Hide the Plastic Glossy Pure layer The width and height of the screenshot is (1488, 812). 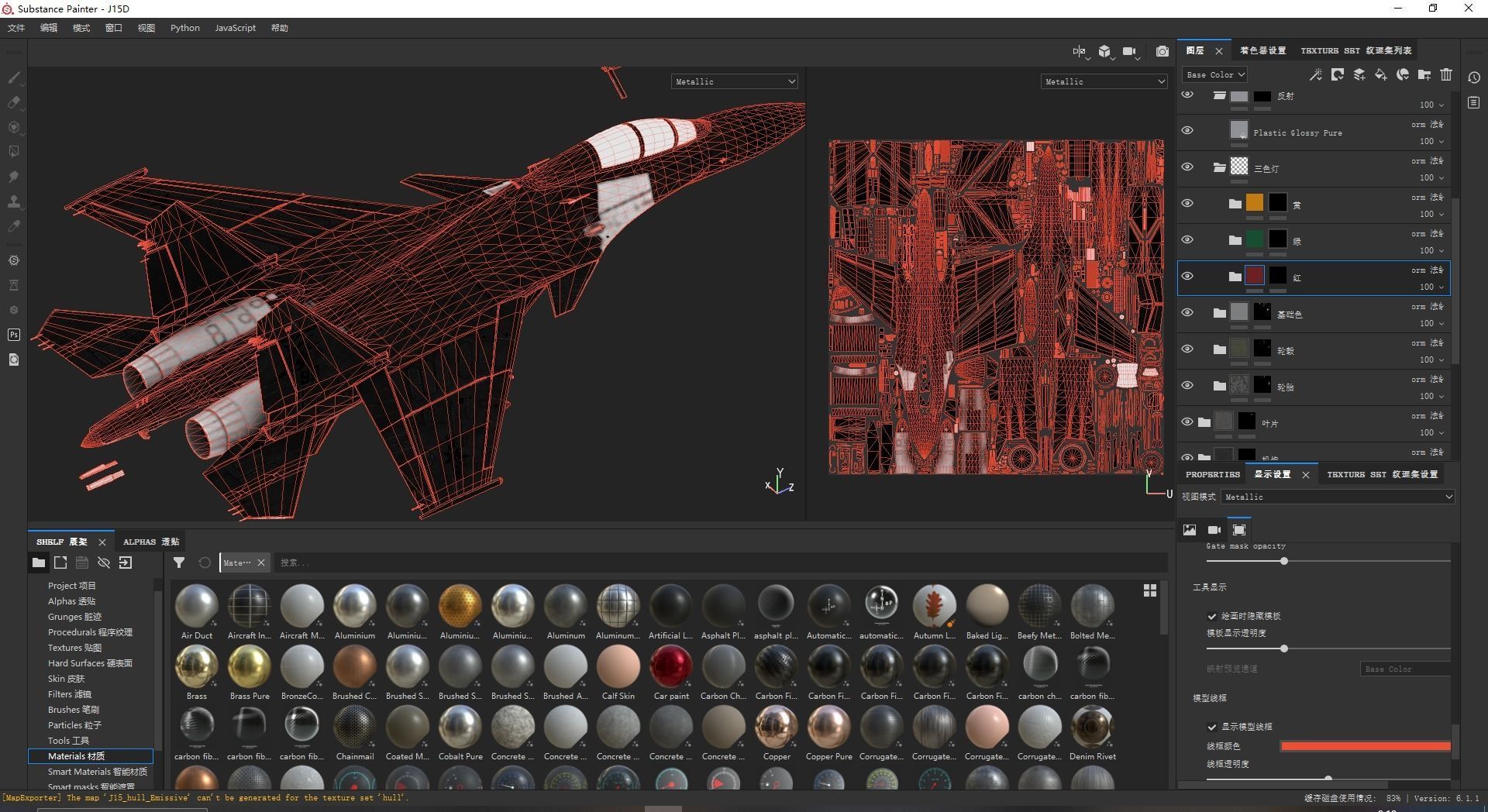tap(1187, 130)
